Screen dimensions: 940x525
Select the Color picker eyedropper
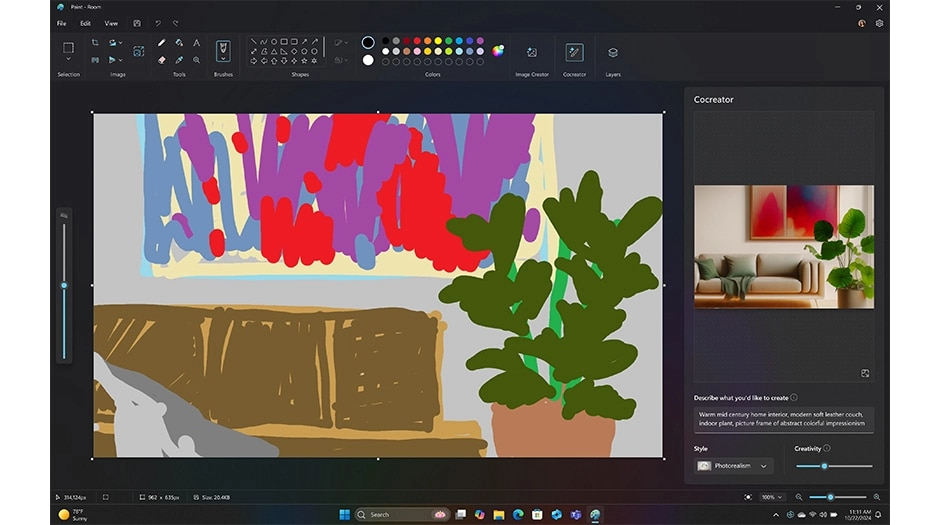pos(179,60)
